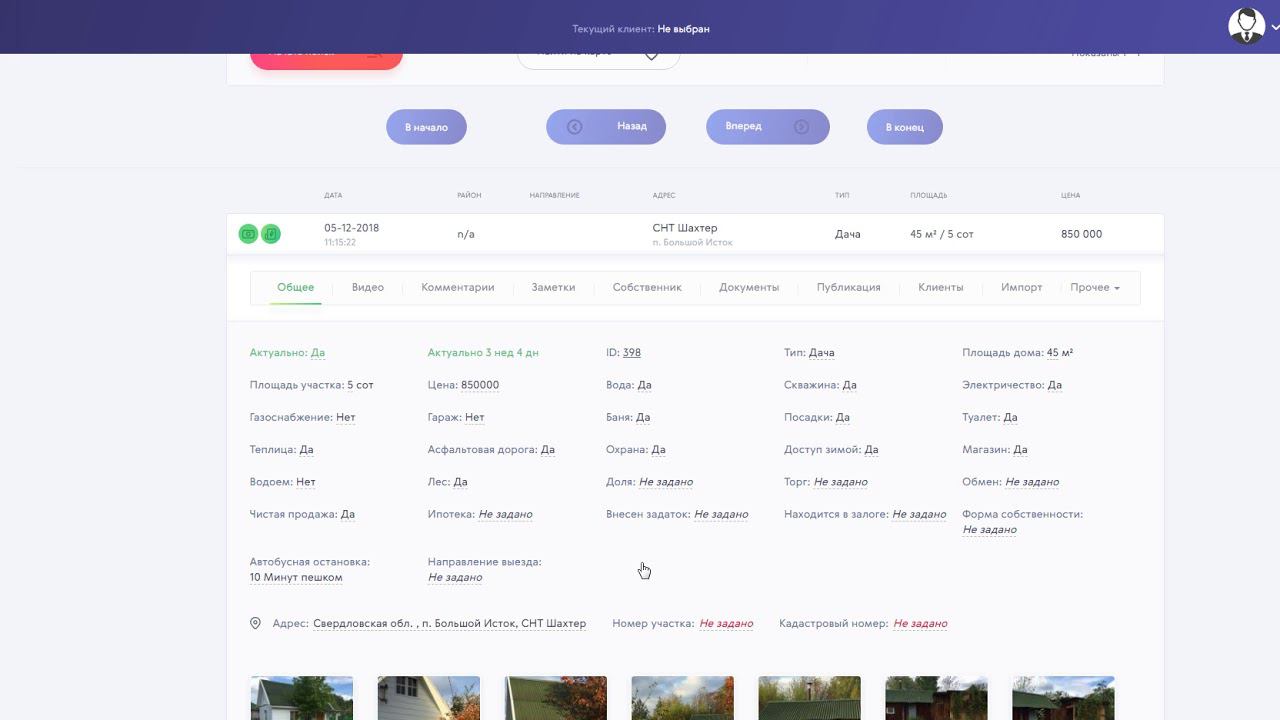Click the Доступ зимой value Да

point(872,450)
